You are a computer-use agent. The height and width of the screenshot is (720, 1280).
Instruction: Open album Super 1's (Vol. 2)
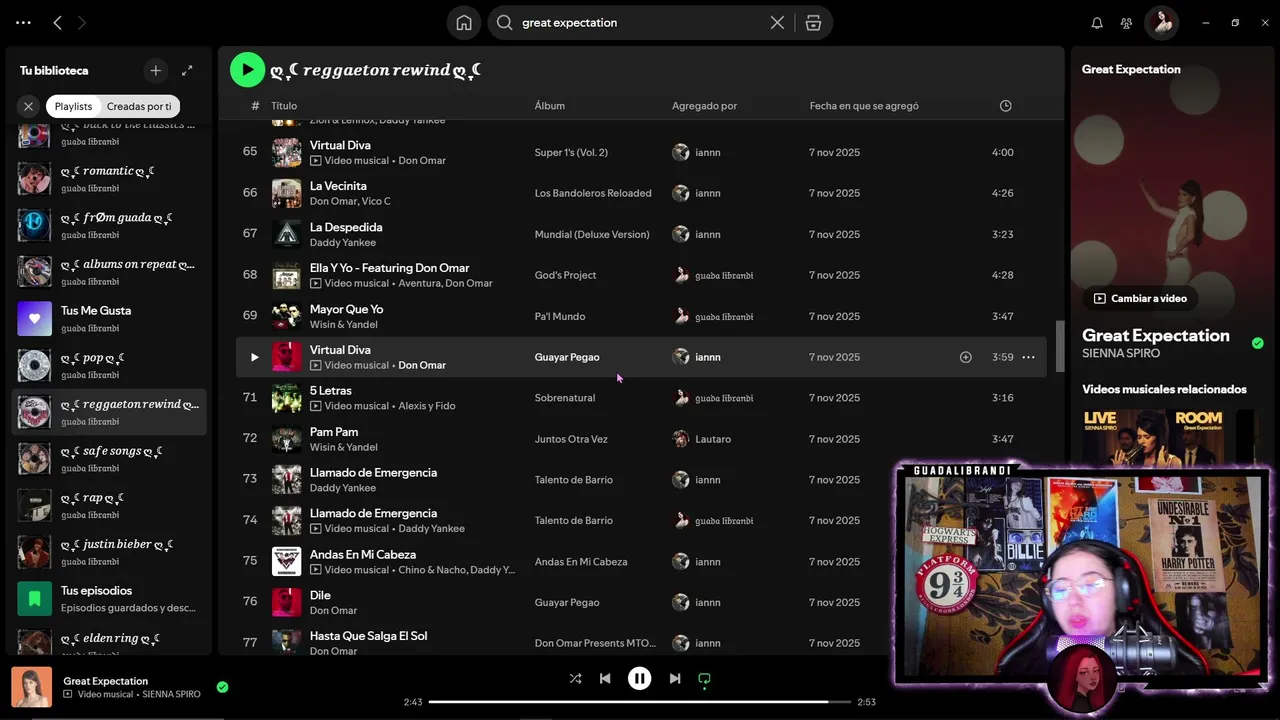[571, 153]
